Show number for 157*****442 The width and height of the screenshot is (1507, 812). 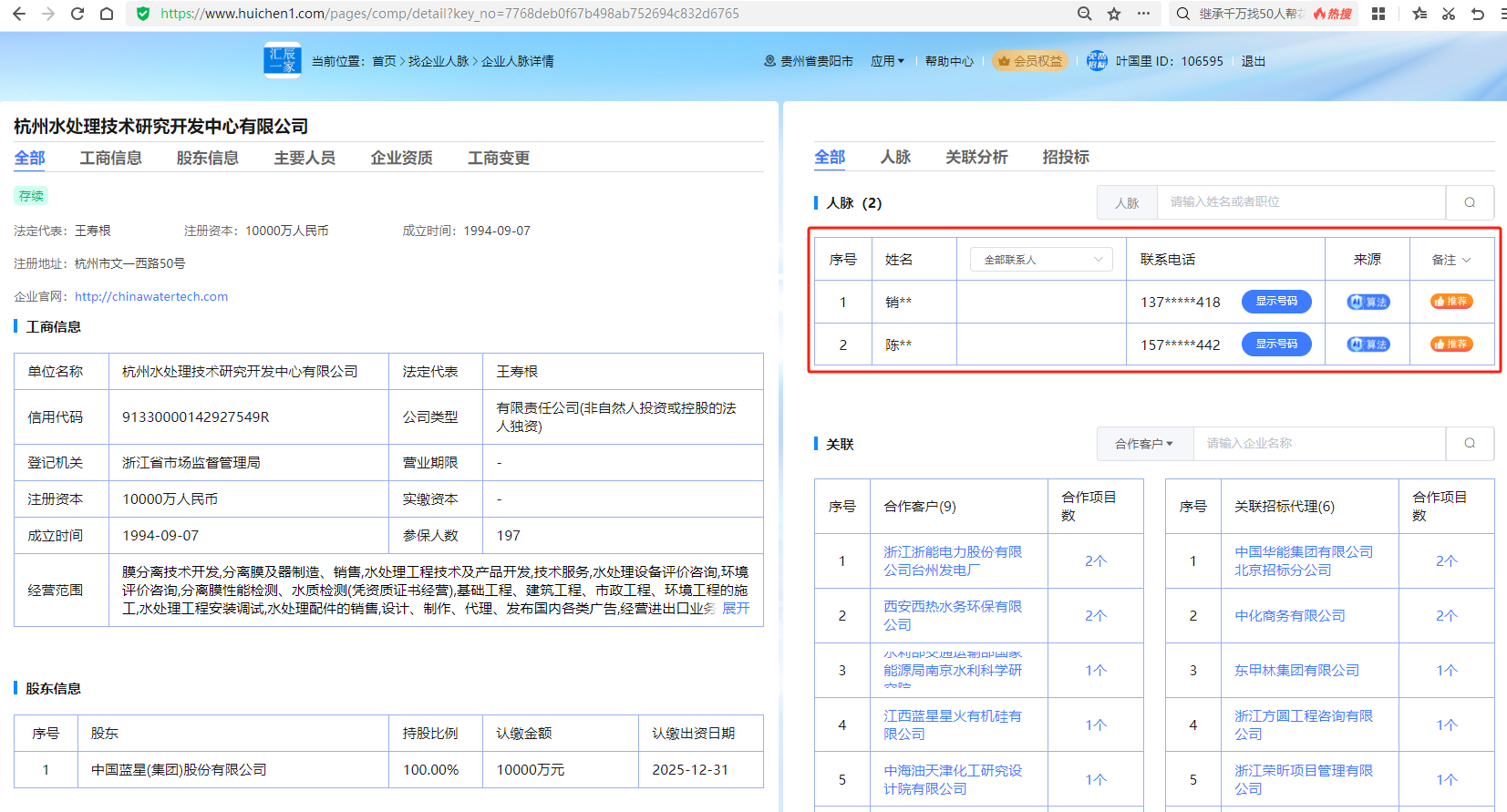(x=1276, y=344)
